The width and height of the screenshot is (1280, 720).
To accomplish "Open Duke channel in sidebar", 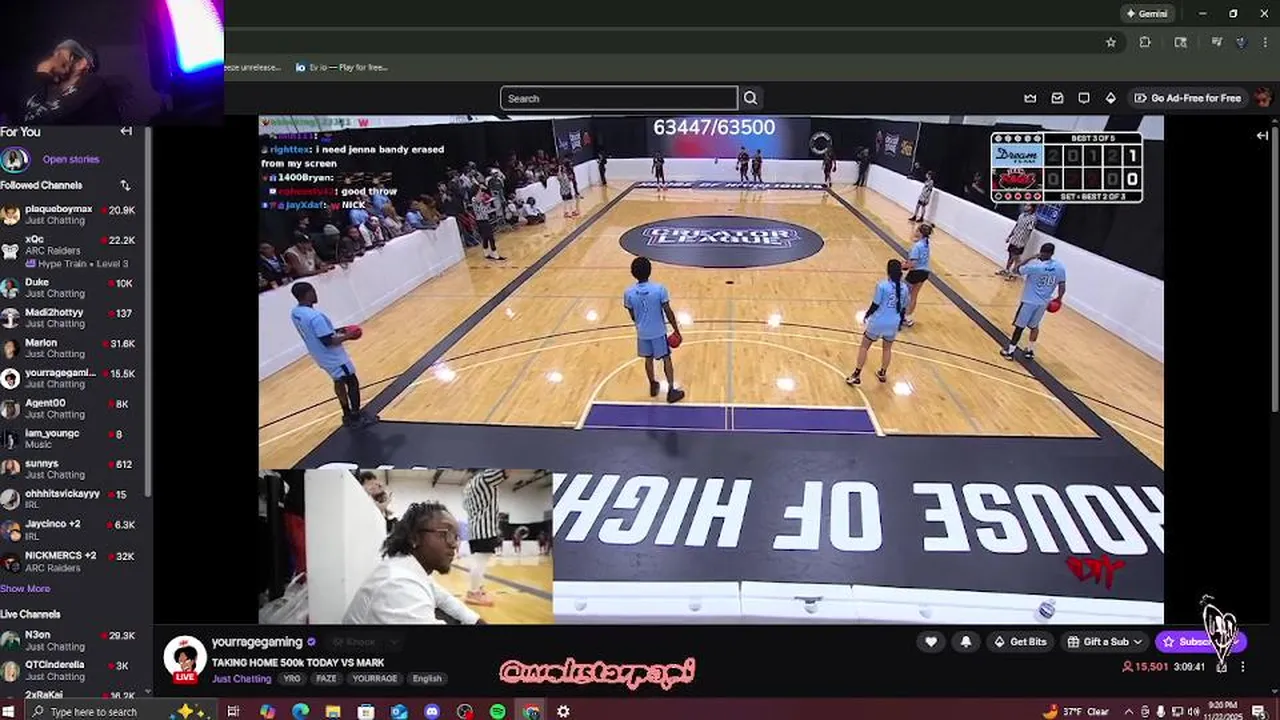I will [73, 287].
